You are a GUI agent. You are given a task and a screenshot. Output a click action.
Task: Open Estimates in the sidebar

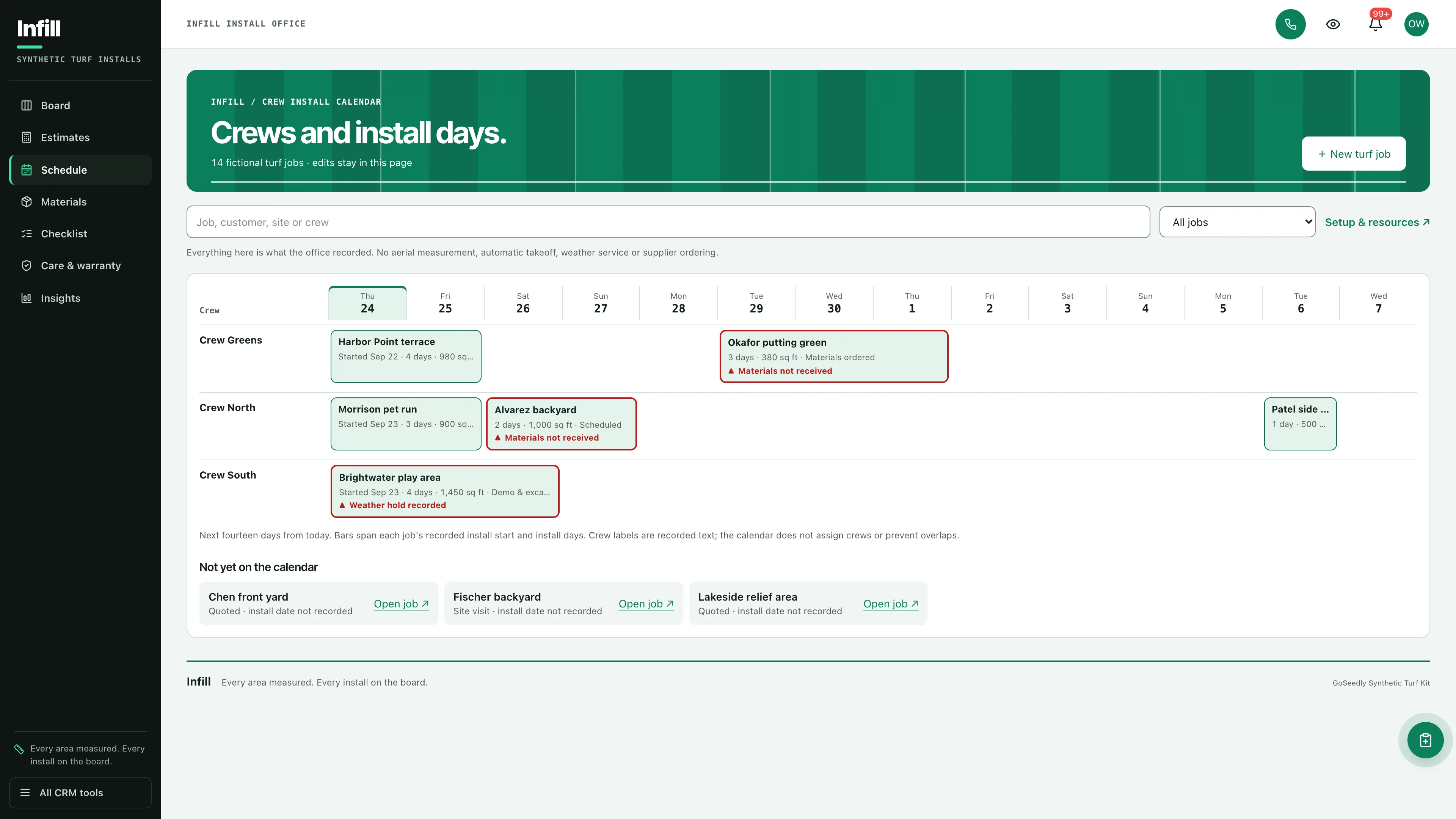[80, 137]
